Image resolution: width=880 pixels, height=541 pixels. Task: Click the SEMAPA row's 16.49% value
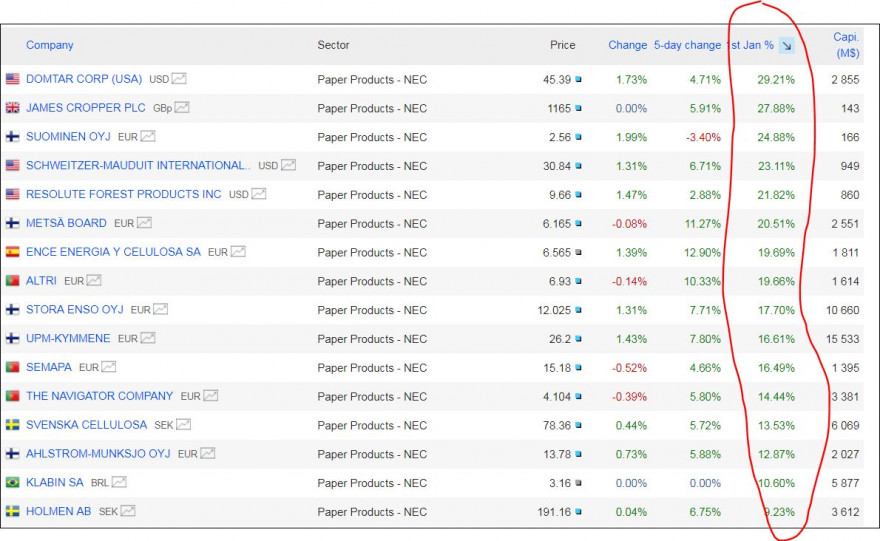(776, 368)
